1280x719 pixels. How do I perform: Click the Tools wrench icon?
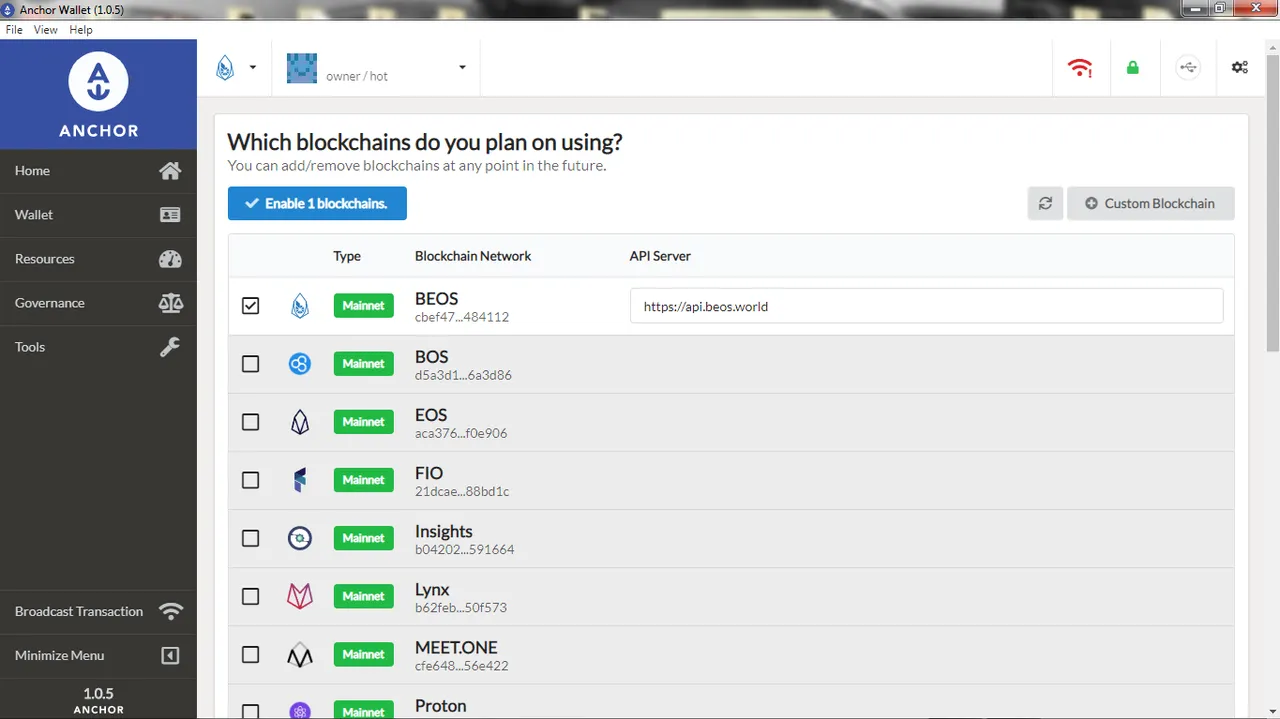pos(170,347)
